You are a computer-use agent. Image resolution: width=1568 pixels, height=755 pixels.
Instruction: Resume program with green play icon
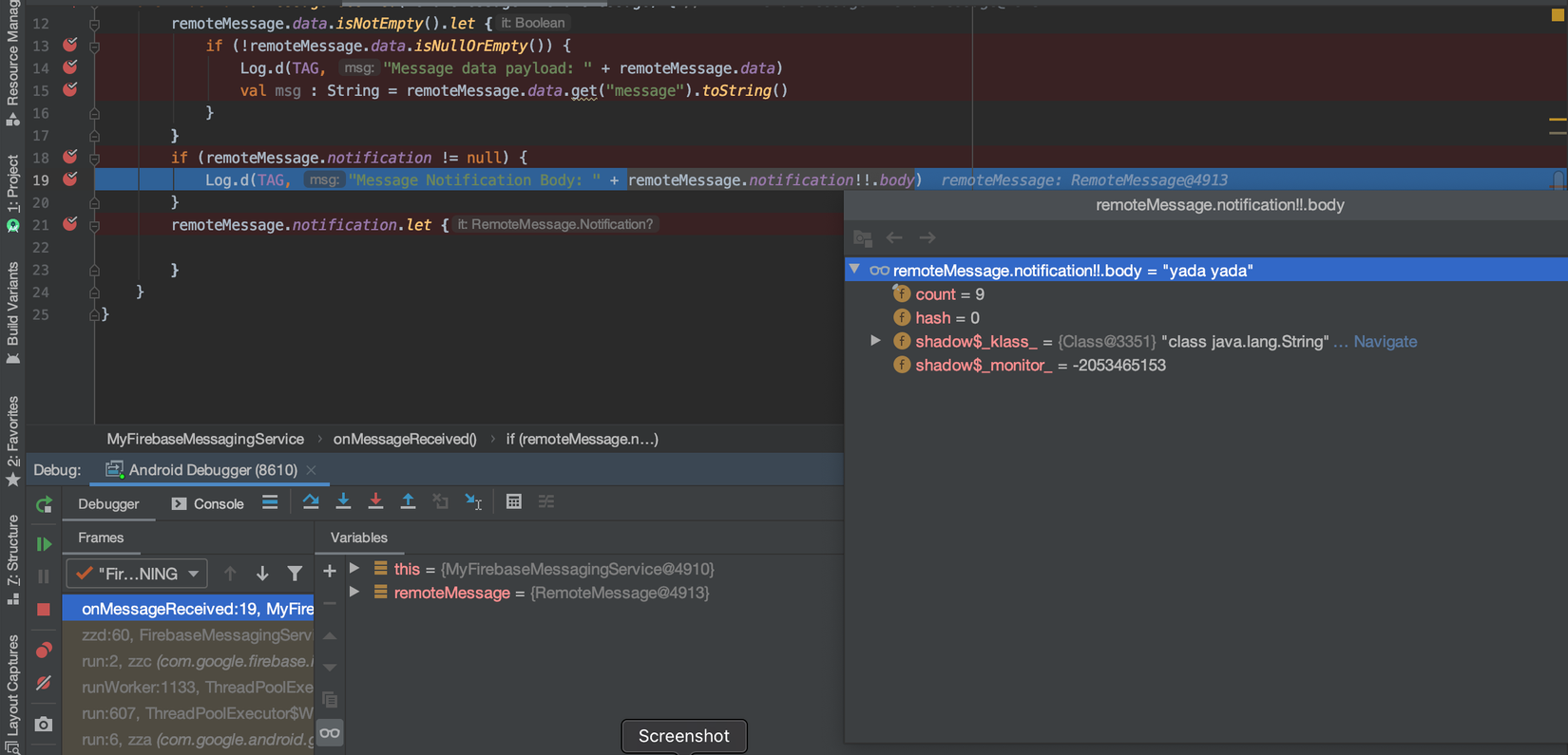(x=44, y=544)
